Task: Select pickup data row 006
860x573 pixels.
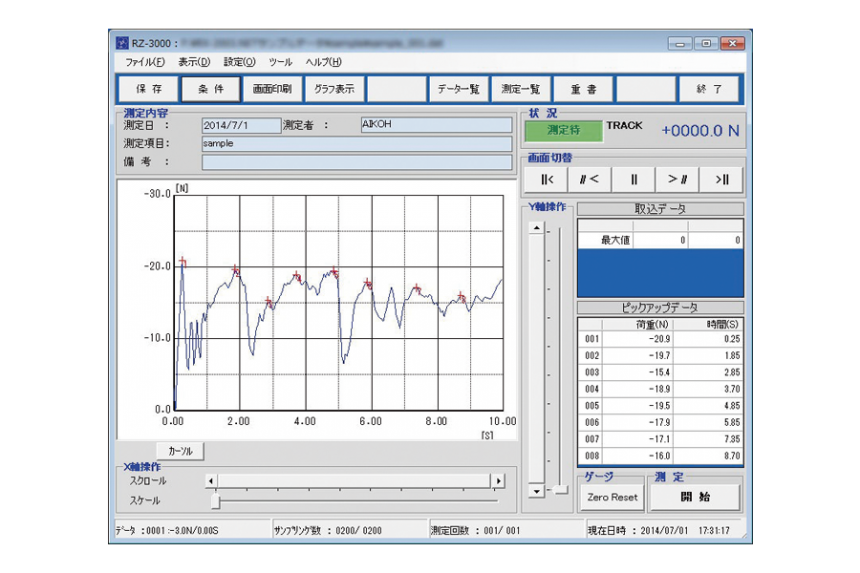Action: [660, 422]
